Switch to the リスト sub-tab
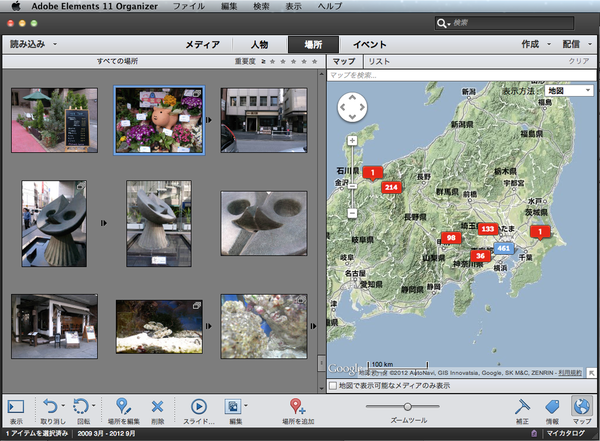This screenshot has height=441, width=600. [379, 61]
